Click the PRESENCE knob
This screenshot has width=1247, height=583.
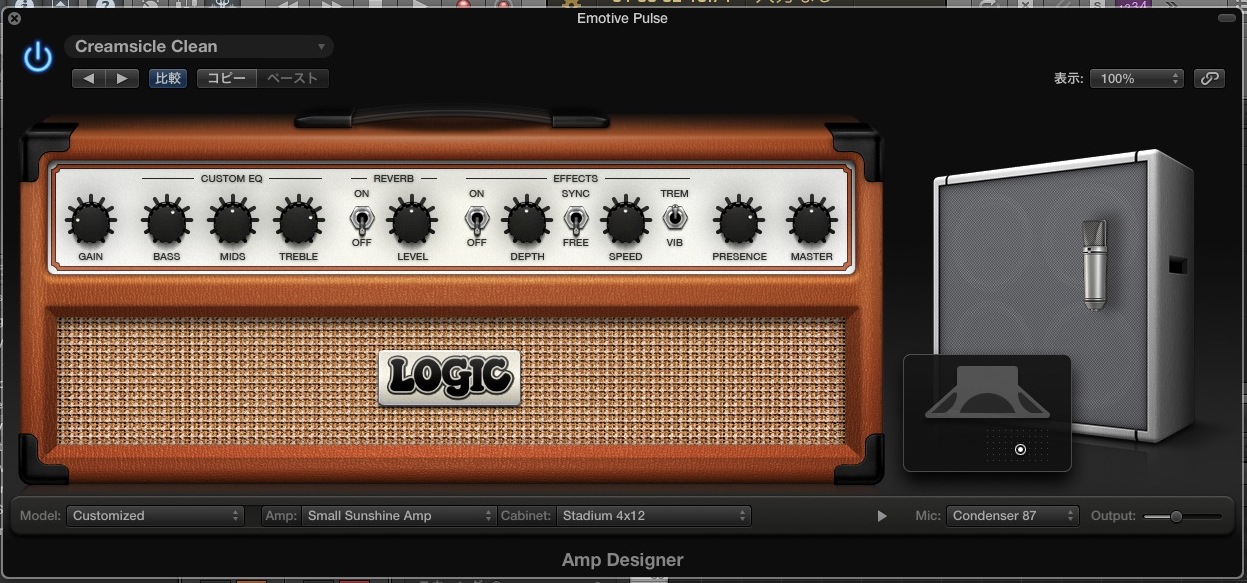pyautogui.click(x=739, y=220)
